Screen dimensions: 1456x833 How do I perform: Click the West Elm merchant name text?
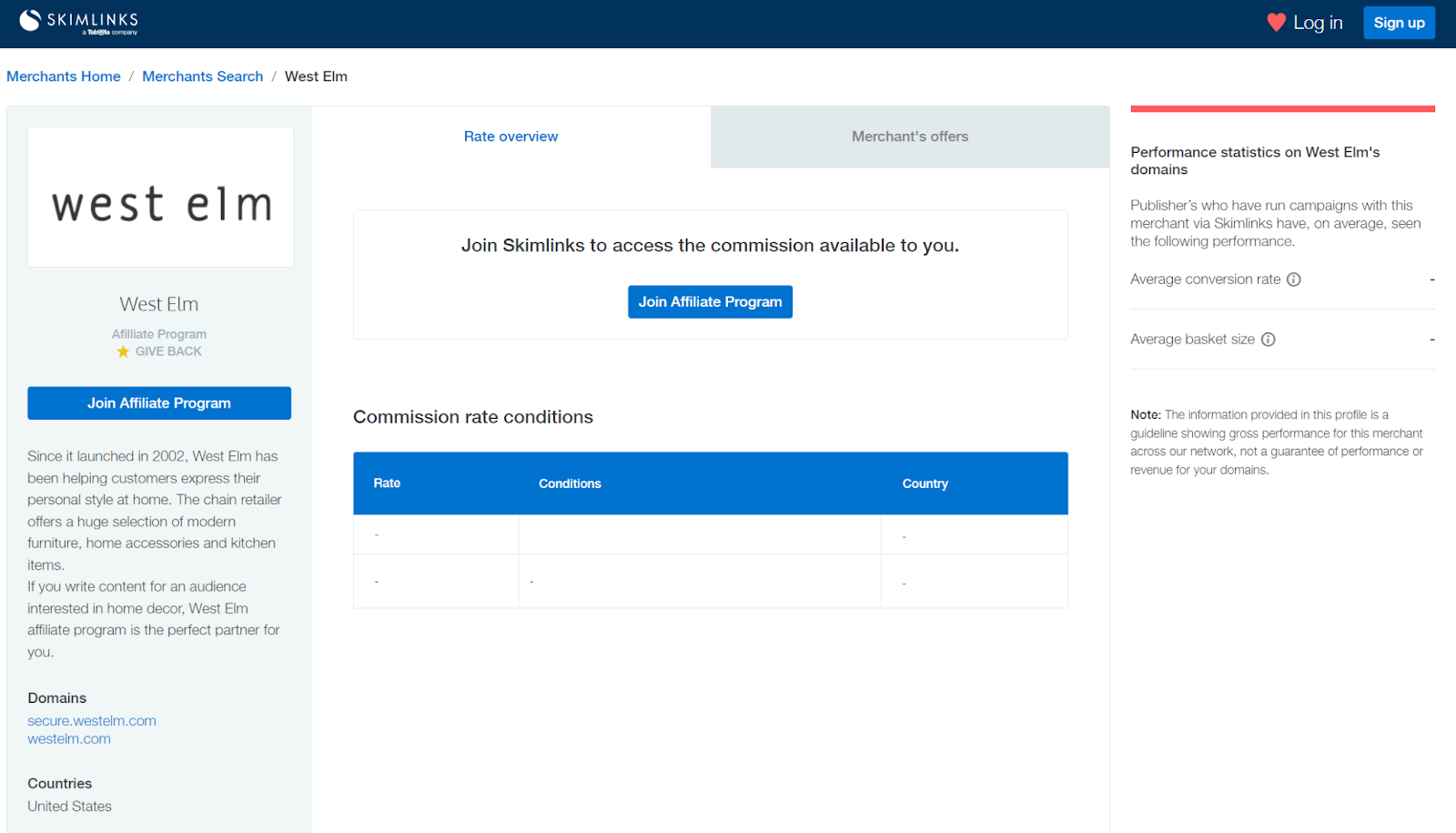[x=159, y=304]
